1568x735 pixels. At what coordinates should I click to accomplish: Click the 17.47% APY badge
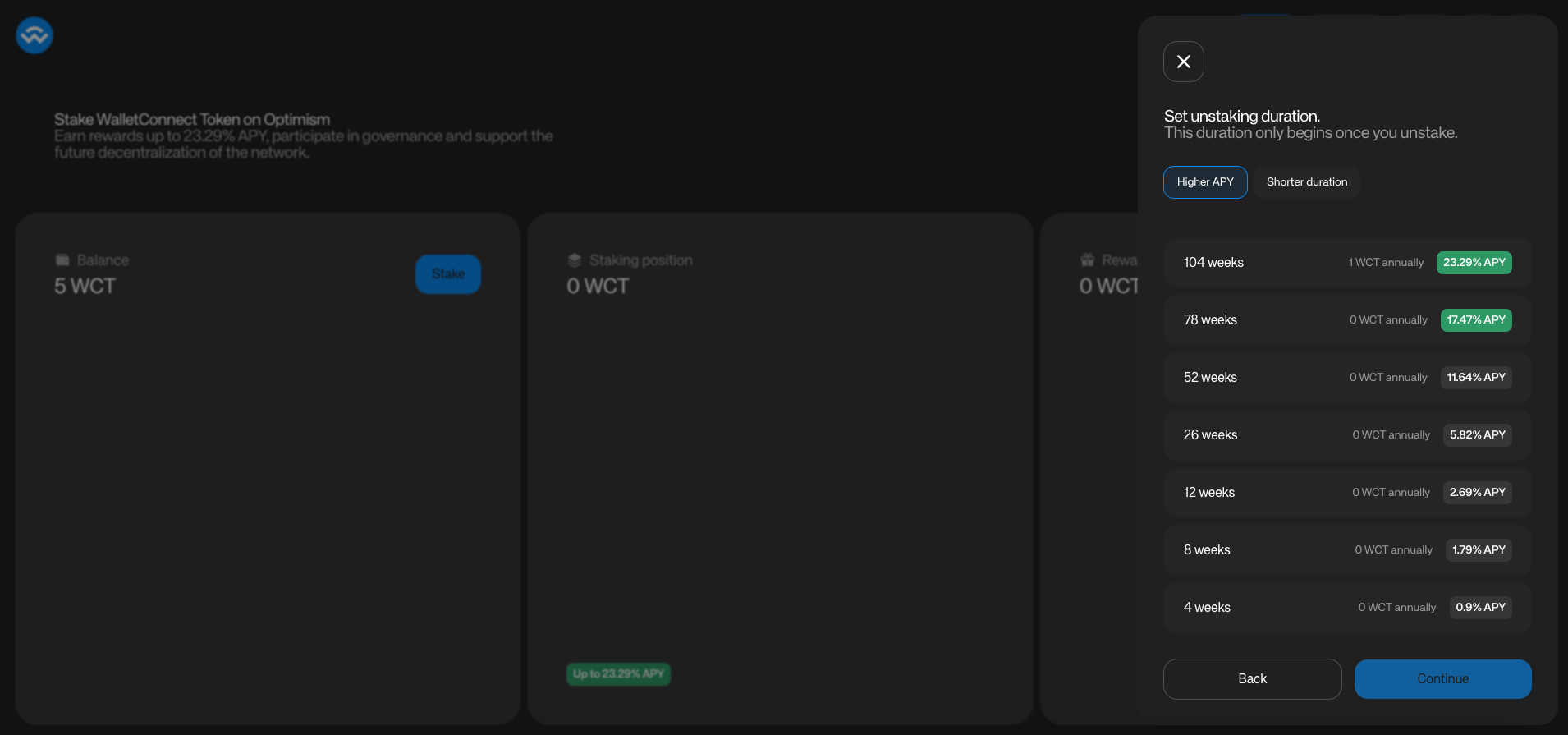pyautogui.click(x=1475, y=320)
